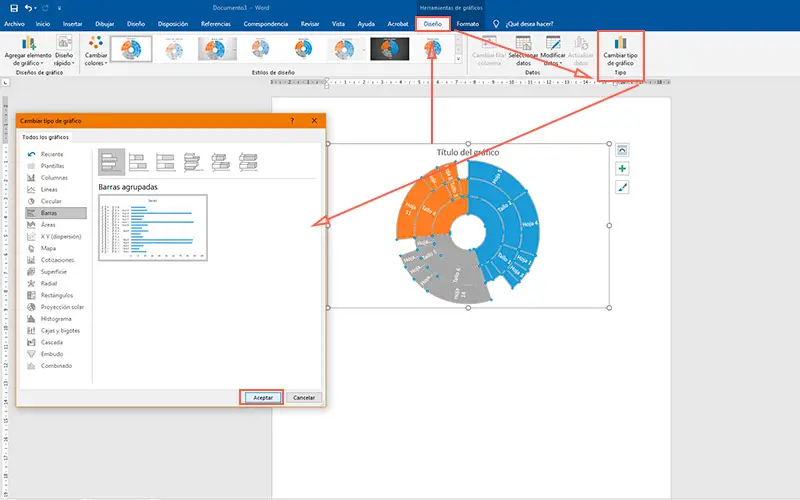The image size is (800, 500).
Task: Open the Cambiar colores dropdown
Action: click(96, 51)
